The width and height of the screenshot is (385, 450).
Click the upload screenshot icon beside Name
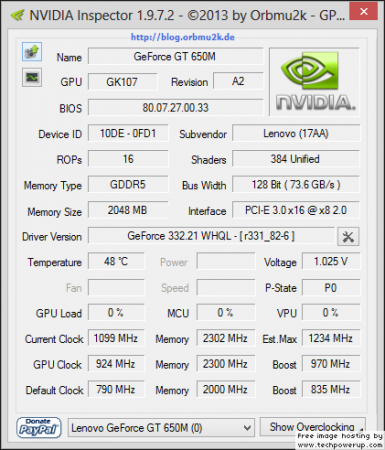point(32,52)
